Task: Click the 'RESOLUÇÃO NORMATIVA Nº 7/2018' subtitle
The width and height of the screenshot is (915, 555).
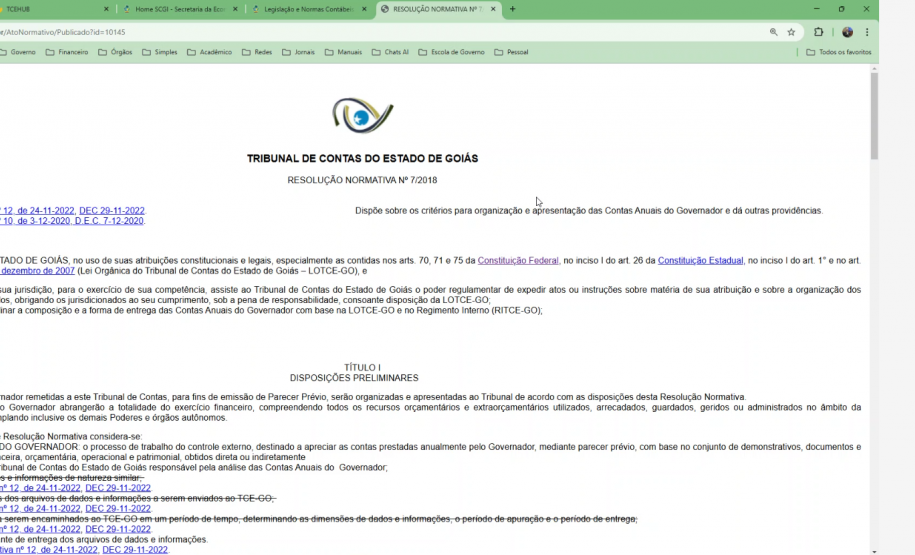Action: (362, 180)
